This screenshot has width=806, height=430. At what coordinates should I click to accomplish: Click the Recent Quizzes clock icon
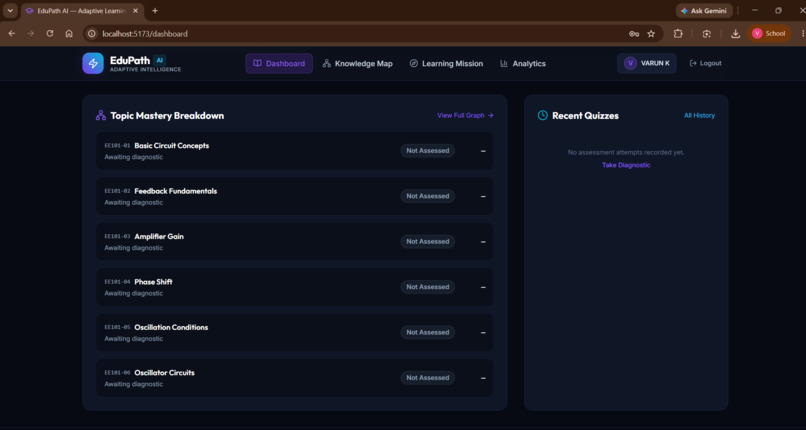542,116
